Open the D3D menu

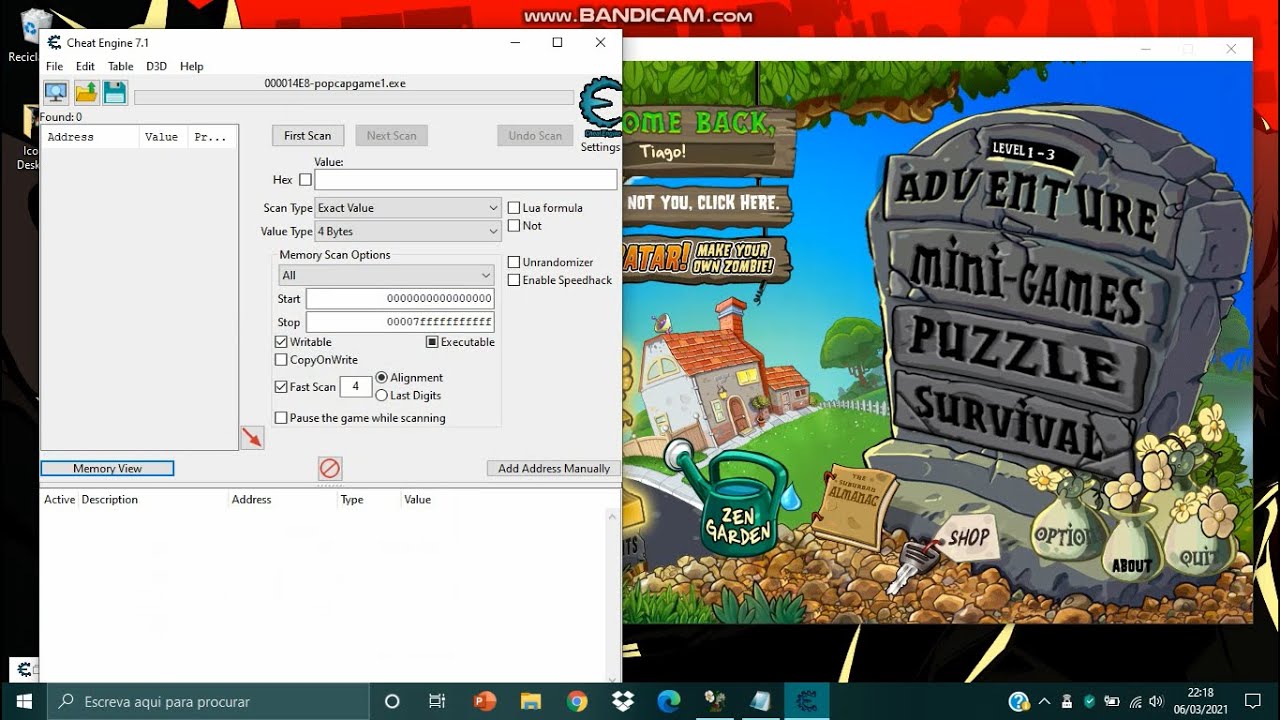[x=156, y=66]
